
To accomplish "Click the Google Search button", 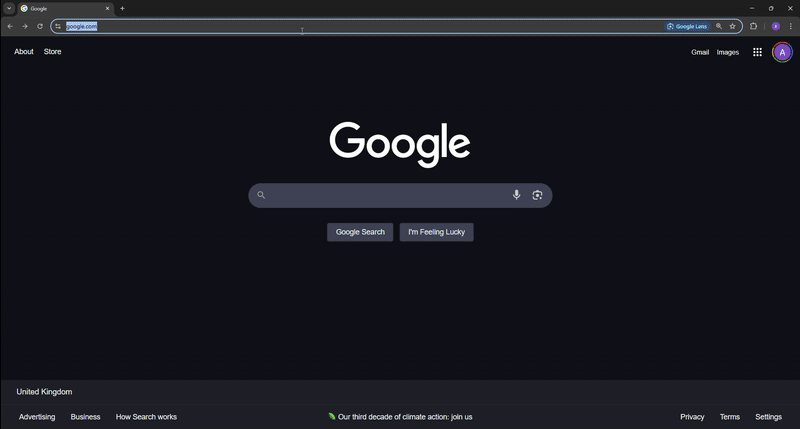I will (360, 232).
